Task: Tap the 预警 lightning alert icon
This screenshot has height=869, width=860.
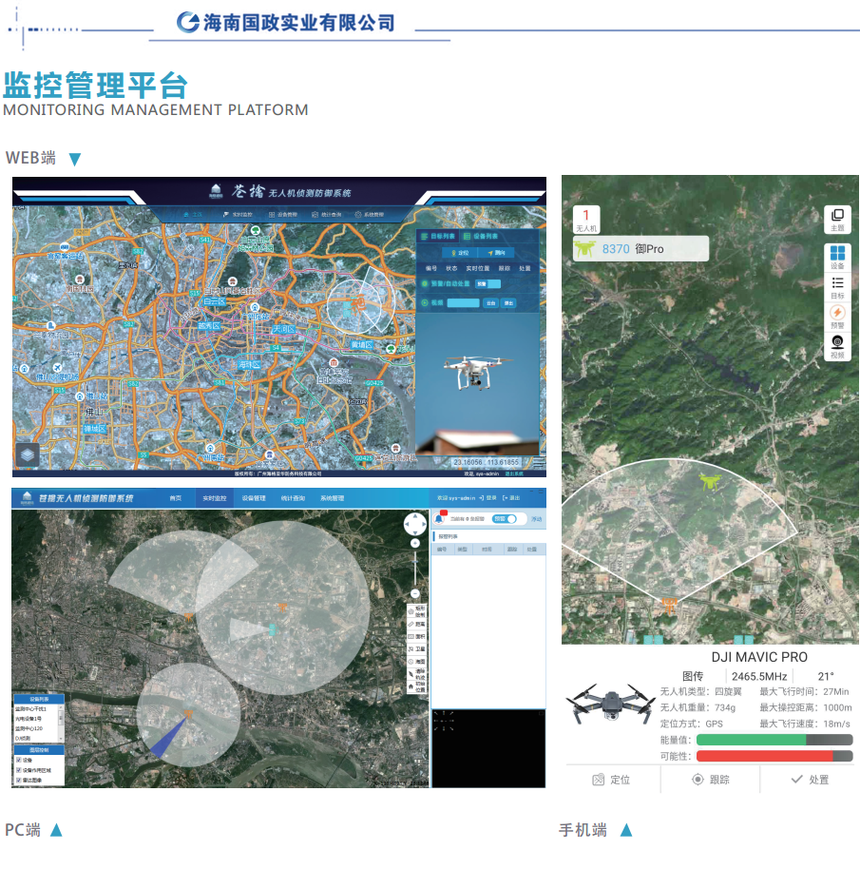Action: [837, 316]
